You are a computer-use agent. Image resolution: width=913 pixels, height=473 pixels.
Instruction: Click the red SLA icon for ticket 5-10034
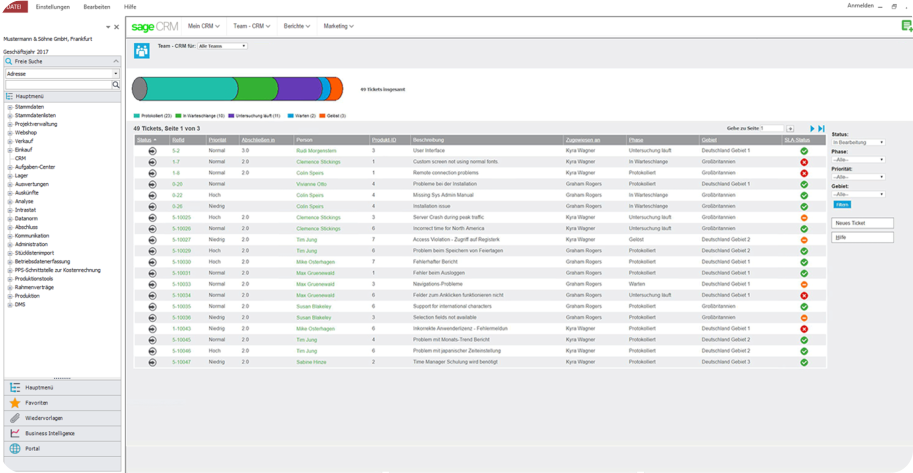click(804, 296)
